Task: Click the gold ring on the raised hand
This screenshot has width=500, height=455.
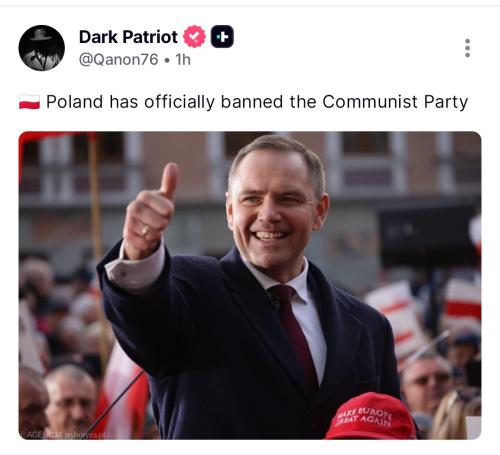Action: 146,230
